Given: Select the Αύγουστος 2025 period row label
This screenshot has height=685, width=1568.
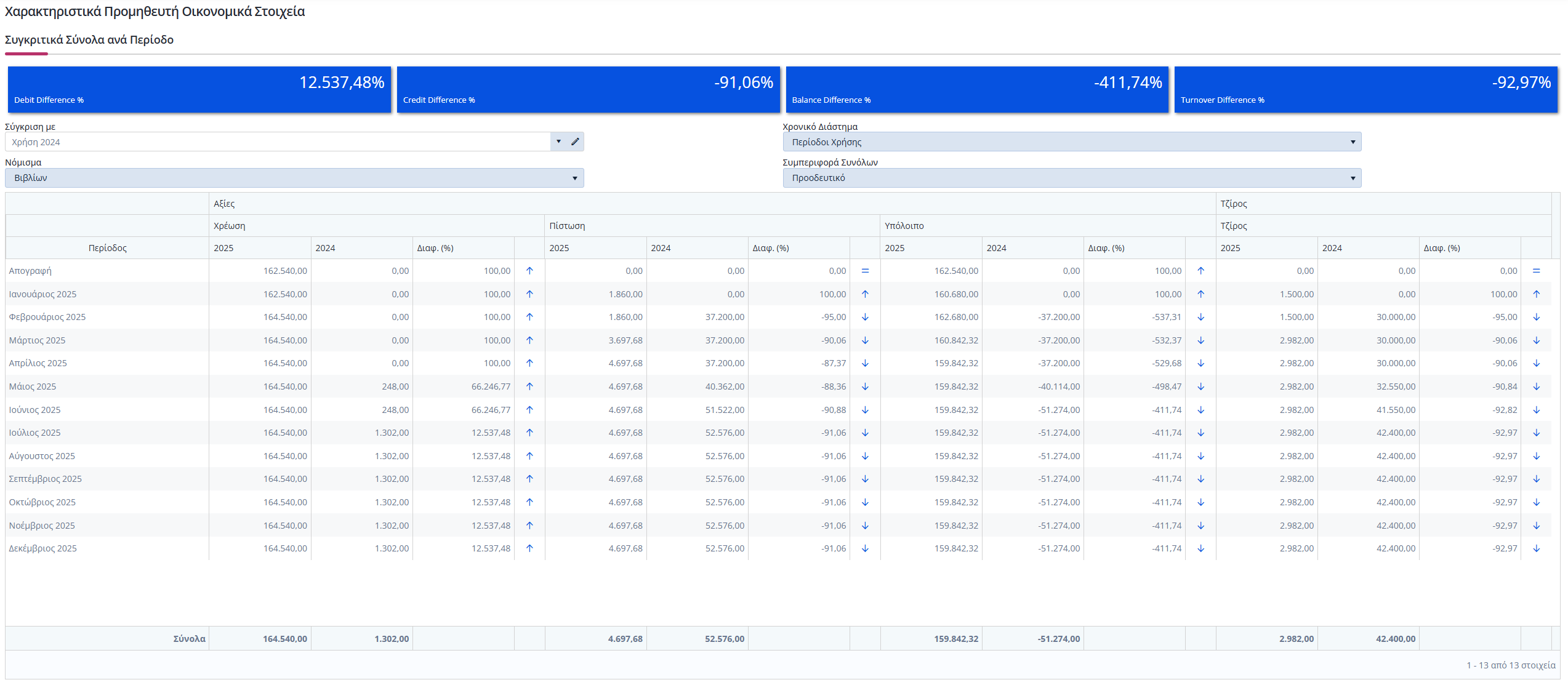Looking at the screenshot, I should click(x=42, y=456).
